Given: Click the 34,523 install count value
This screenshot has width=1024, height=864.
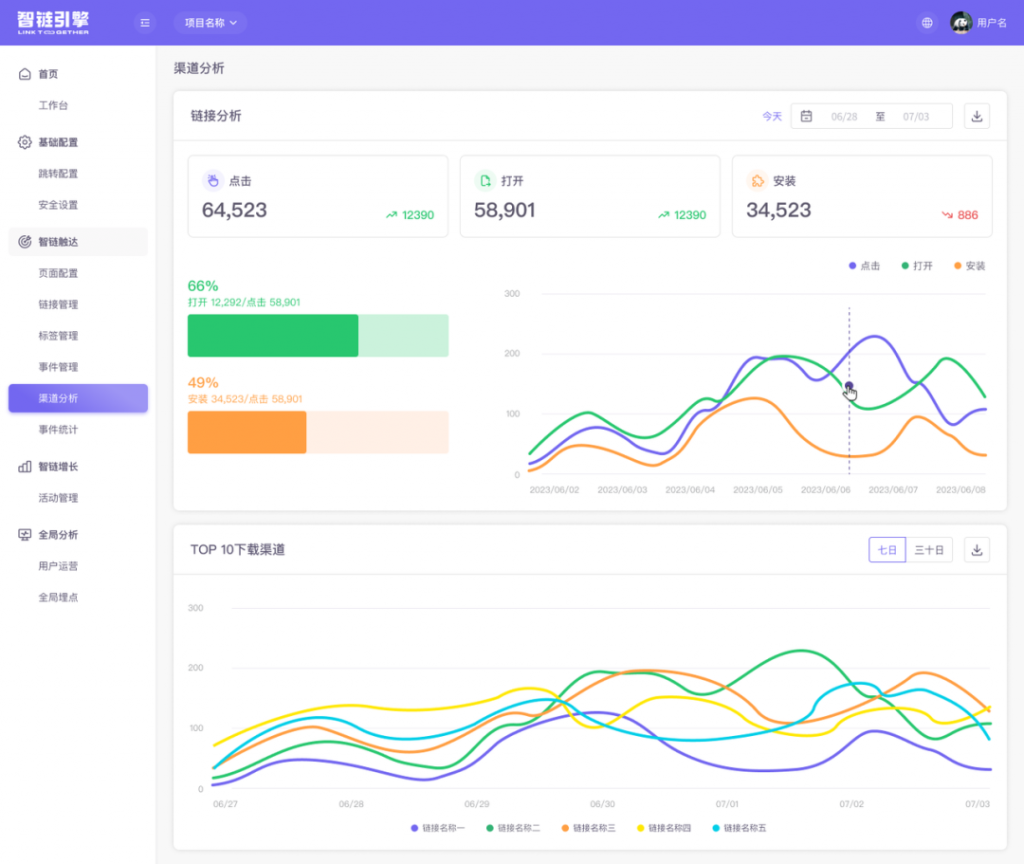Looking at the screenshot, I should pyautogui.click(x=778, y=210).
